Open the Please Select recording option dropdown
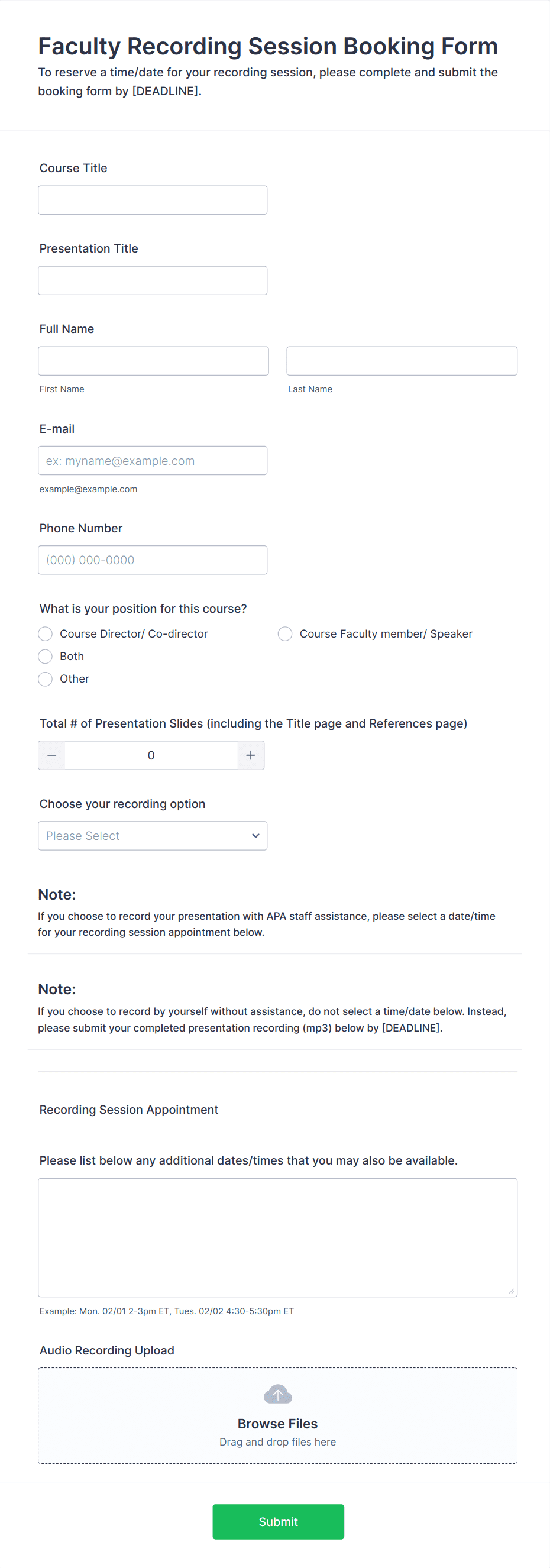The width and height of the screenshot is (550, 1568). [152, 836]
